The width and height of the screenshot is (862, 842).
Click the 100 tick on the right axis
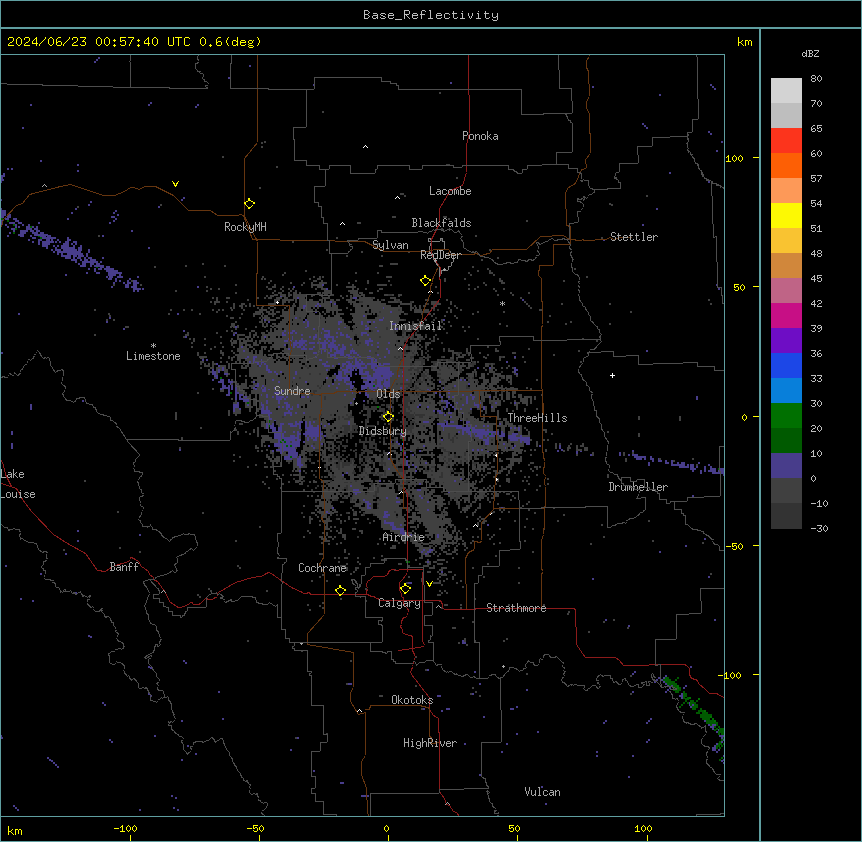pos(734,158)
